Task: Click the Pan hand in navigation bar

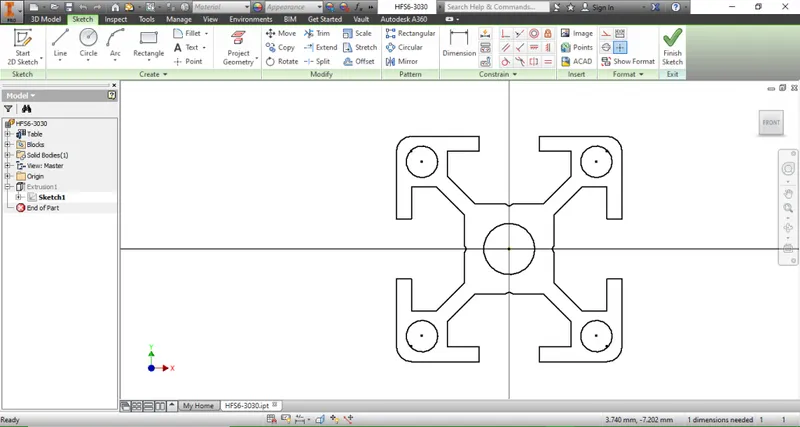Action: 788,193
